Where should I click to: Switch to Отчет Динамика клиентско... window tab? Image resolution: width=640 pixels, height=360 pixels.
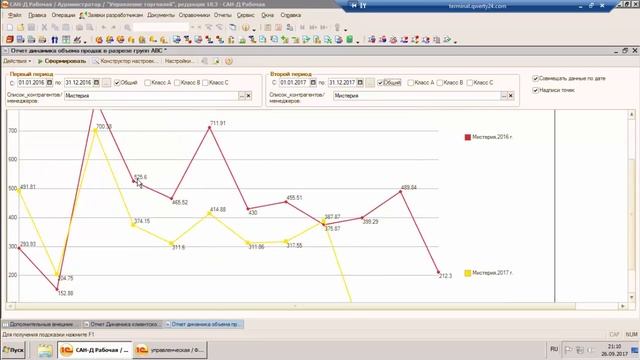[x=122, y=324]
